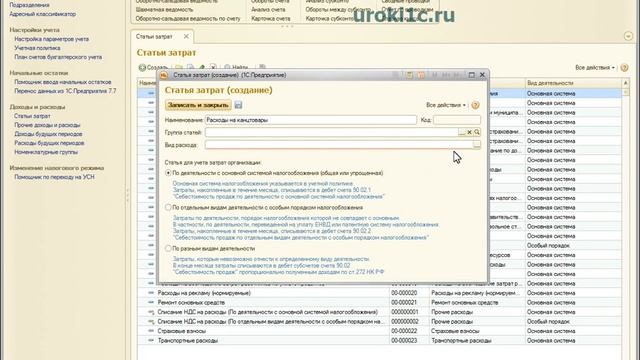Close the Статьи затрат tab with its X
The image size is (640, 360).
(186, 36)
